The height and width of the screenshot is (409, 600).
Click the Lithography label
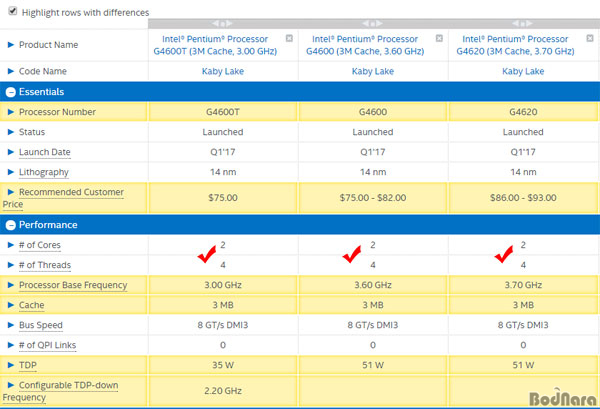(44, 173)
